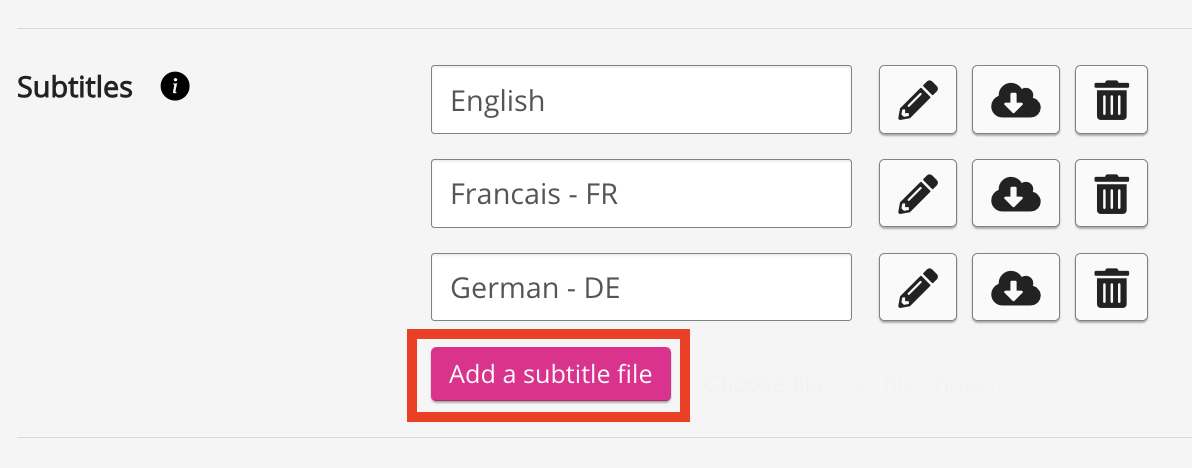Delete the German - DE subtitle

point(1111,287)
